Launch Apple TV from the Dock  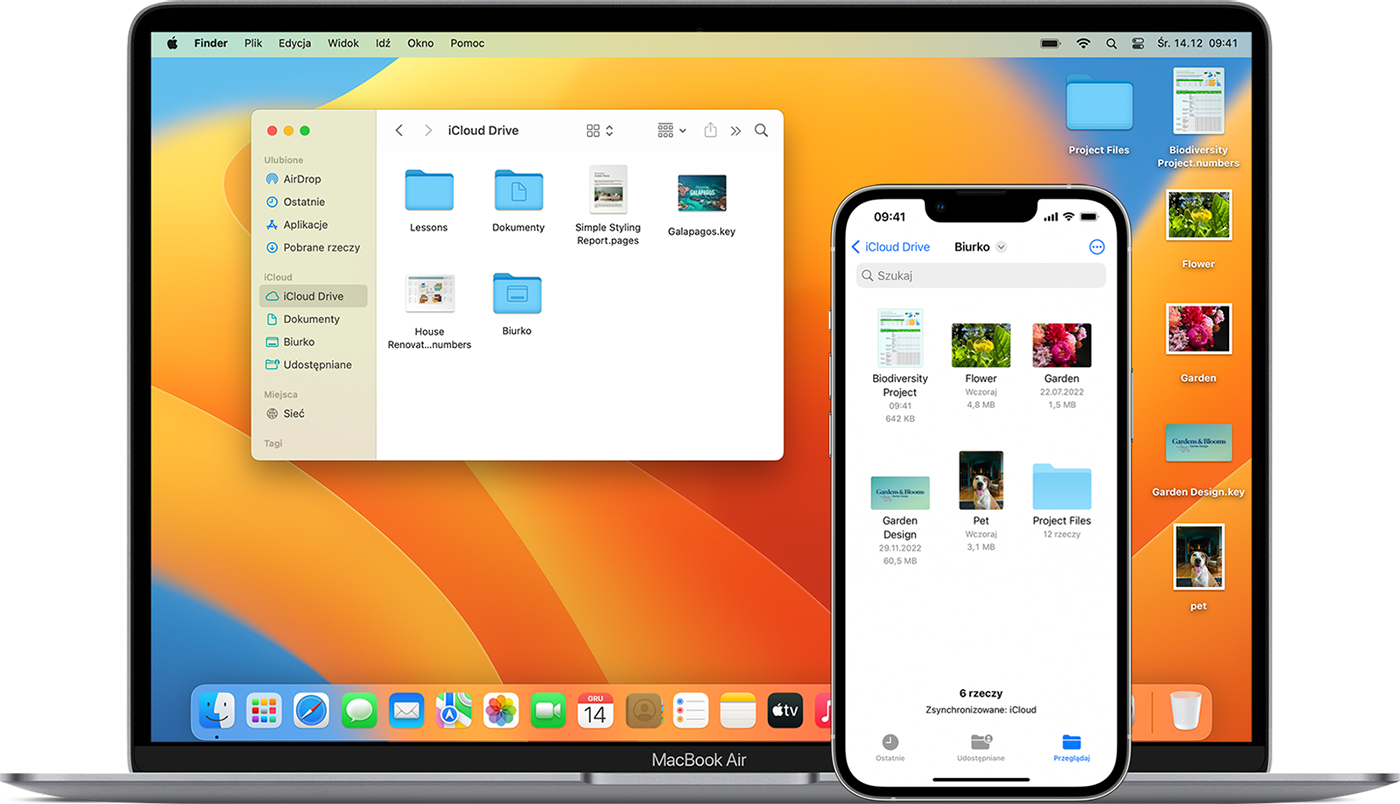[x=786, y=711]
